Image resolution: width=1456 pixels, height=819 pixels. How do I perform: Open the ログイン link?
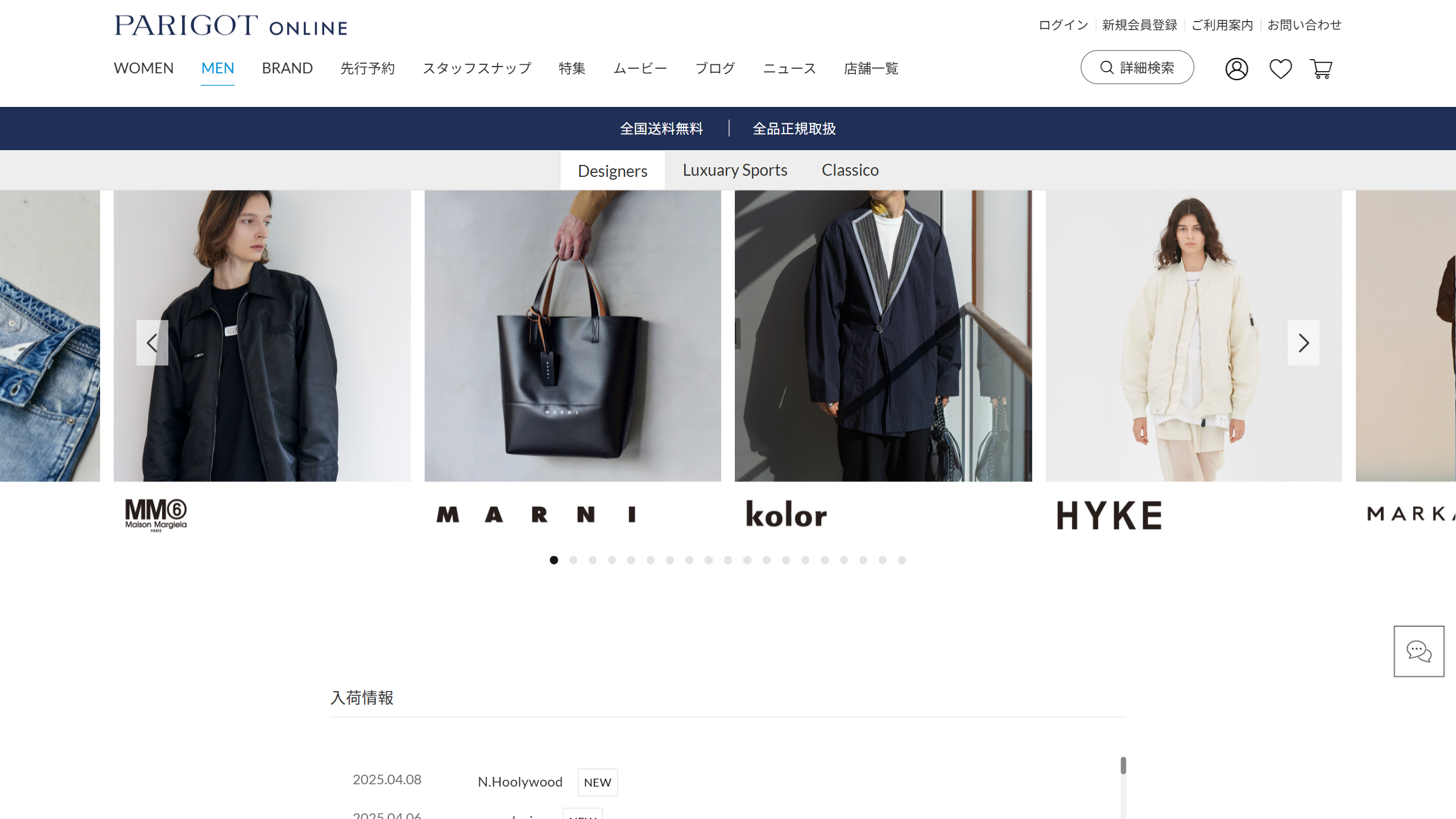point(1063,25)
